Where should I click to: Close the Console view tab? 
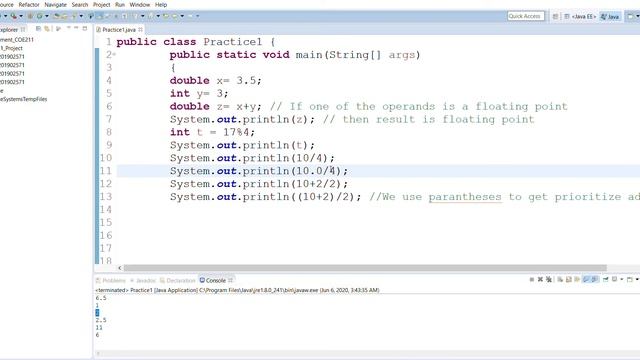231,280
